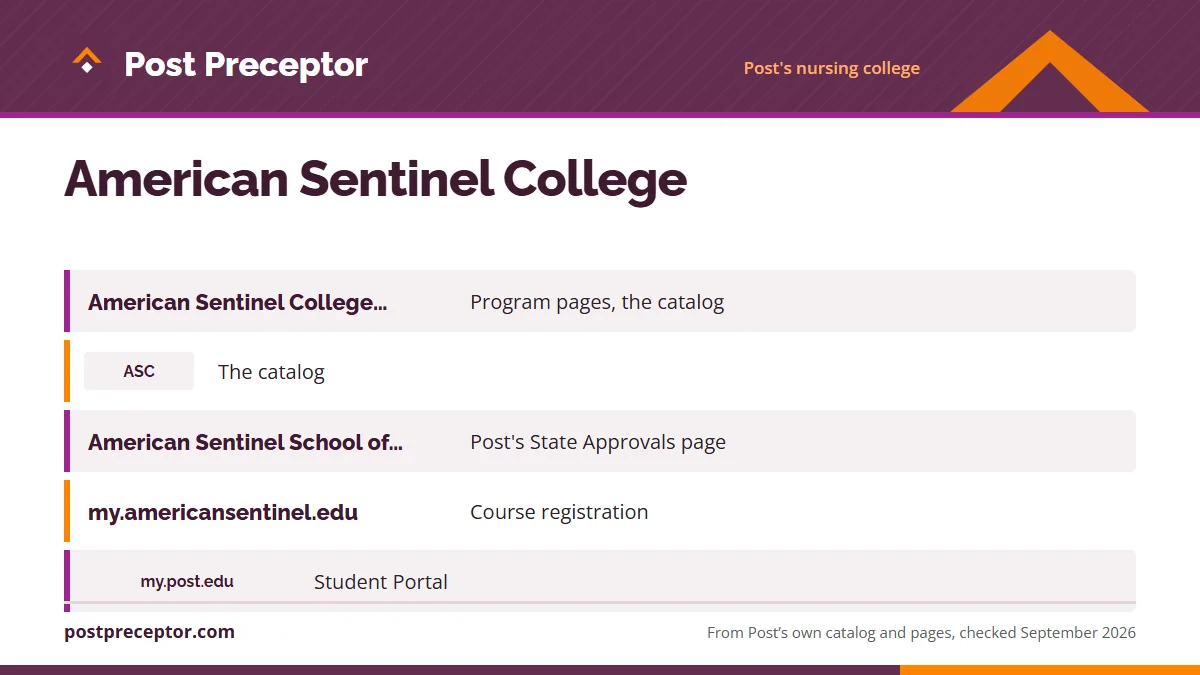The image size is (1200, 675).
Task: Click the ASC badge
Action: coord(139,371)
